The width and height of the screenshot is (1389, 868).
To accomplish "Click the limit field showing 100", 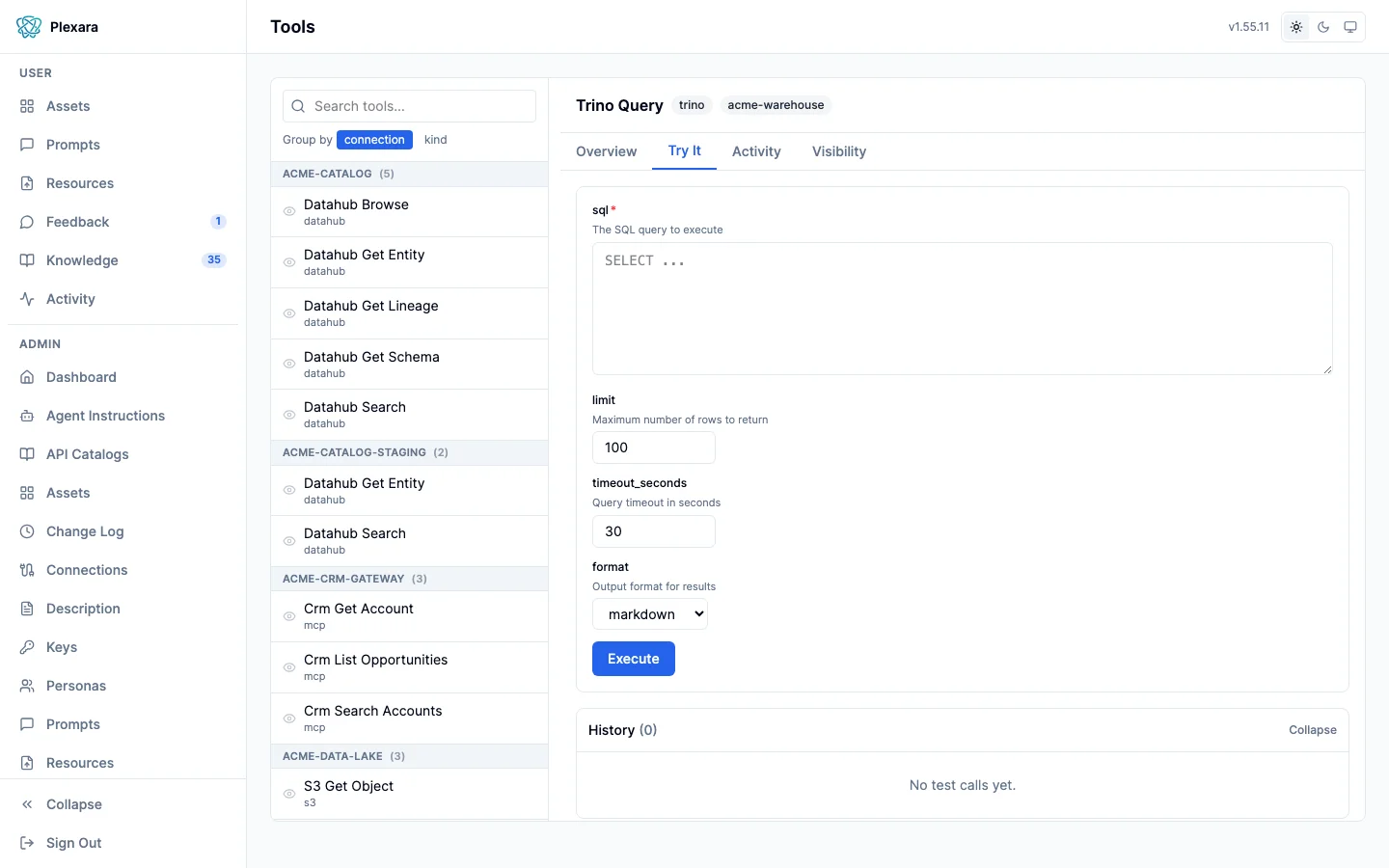I will 654,448.
